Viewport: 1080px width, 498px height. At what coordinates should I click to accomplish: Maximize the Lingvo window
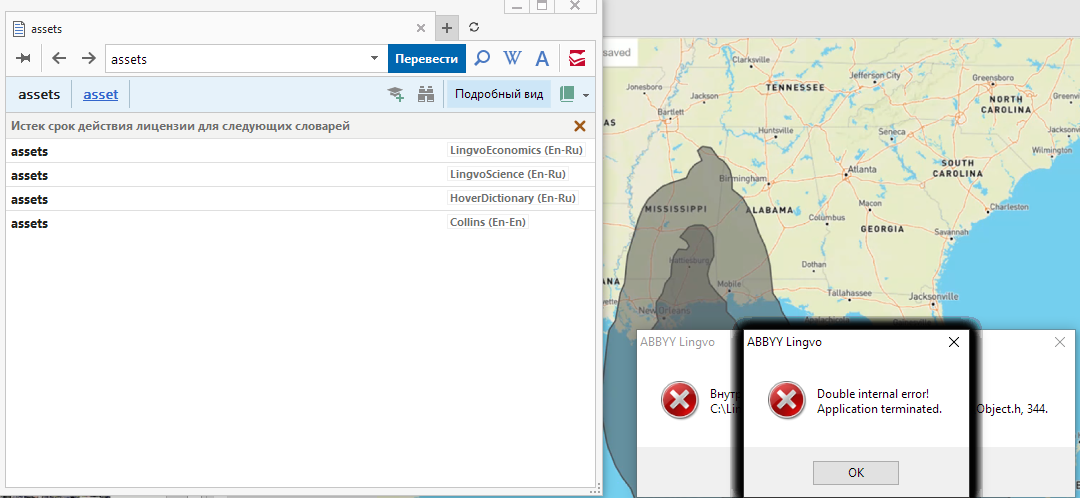tap(542, 6)
